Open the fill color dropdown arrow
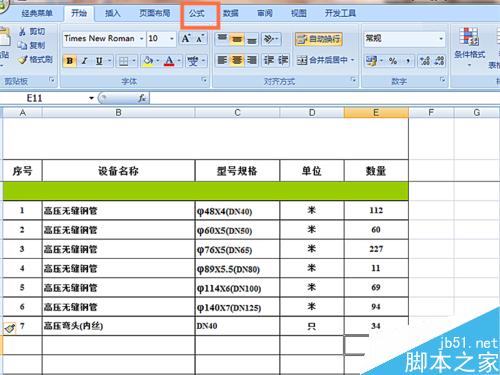 click(x=158, y=61)
